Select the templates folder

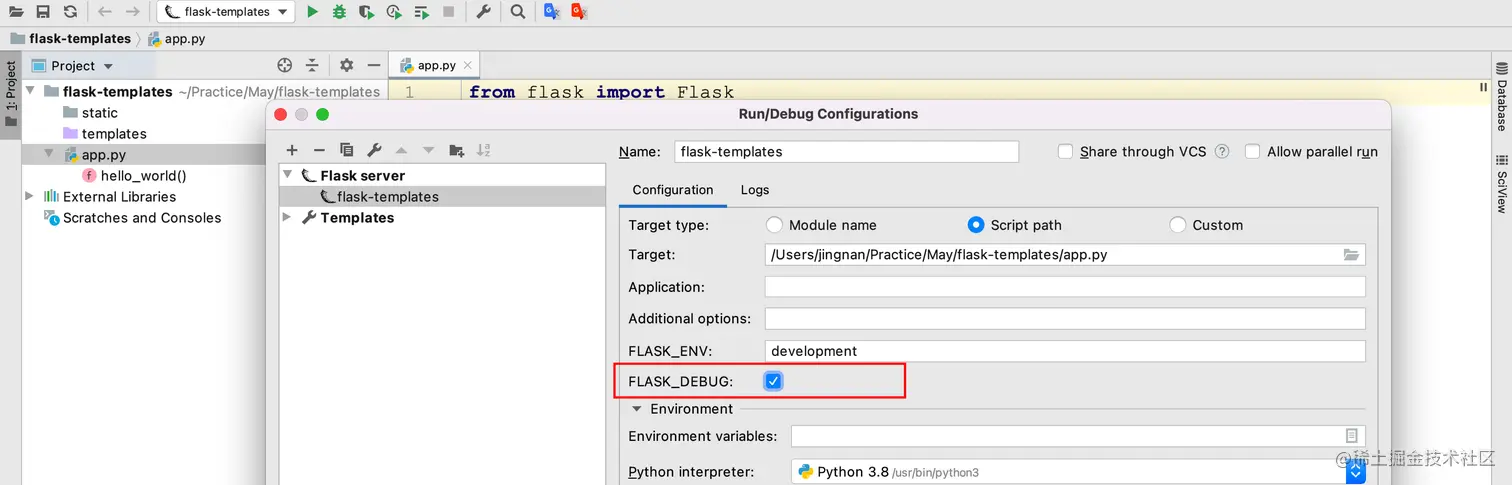tap(104, 134)
